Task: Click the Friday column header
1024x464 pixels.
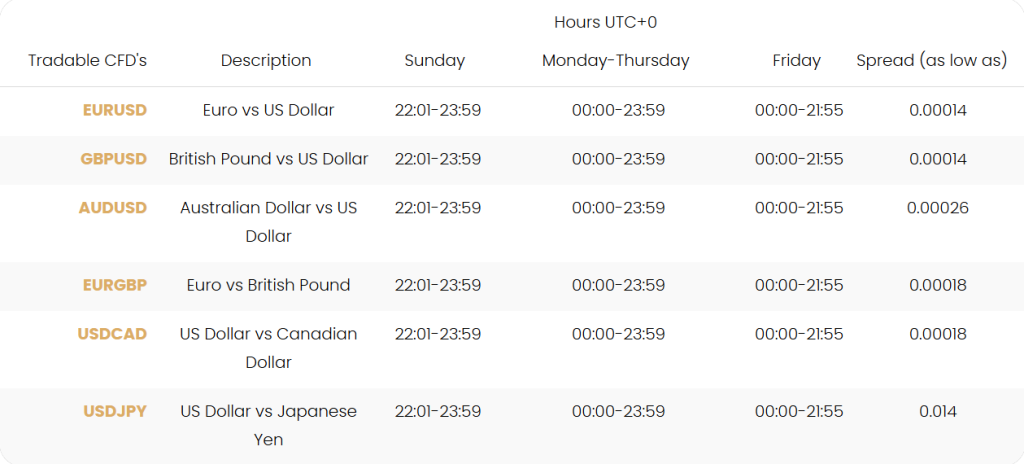Action: pos(796,60)
